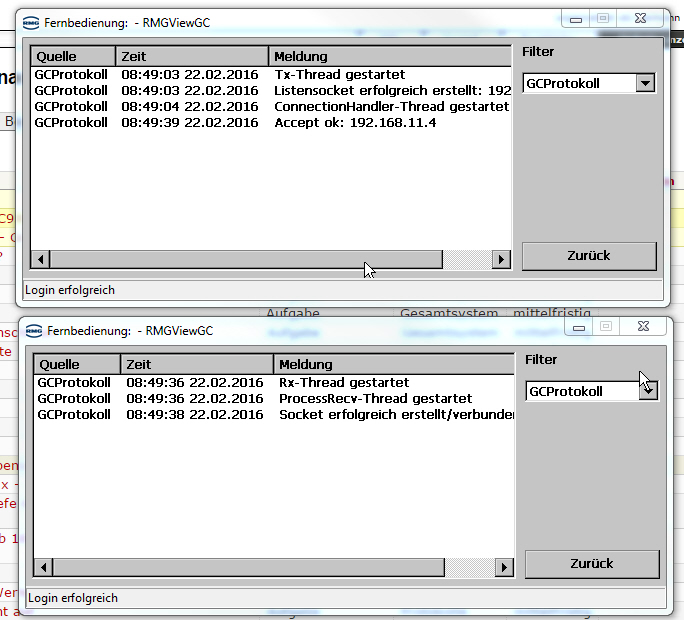Click the RMG icon in the lower window title bar
The height and width of the screenshot is (620, 684).
(36, 330)
